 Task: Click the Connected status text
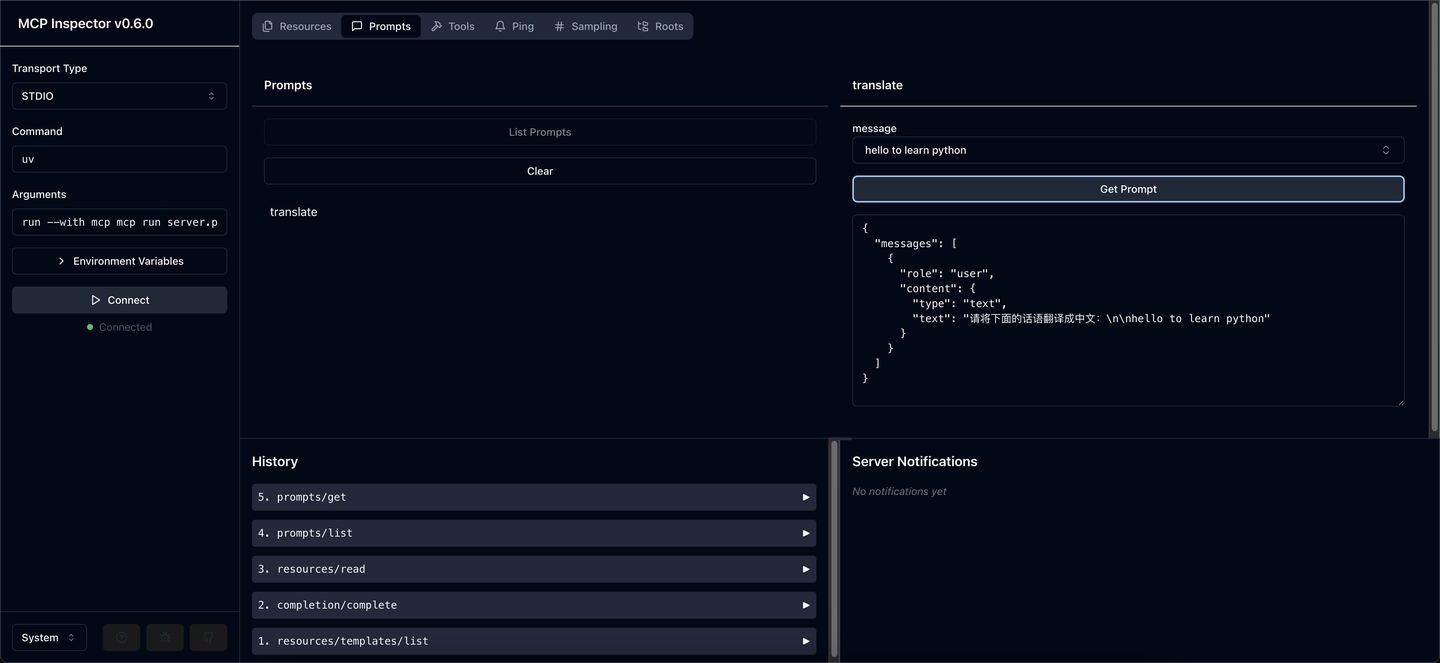point(125,327)
